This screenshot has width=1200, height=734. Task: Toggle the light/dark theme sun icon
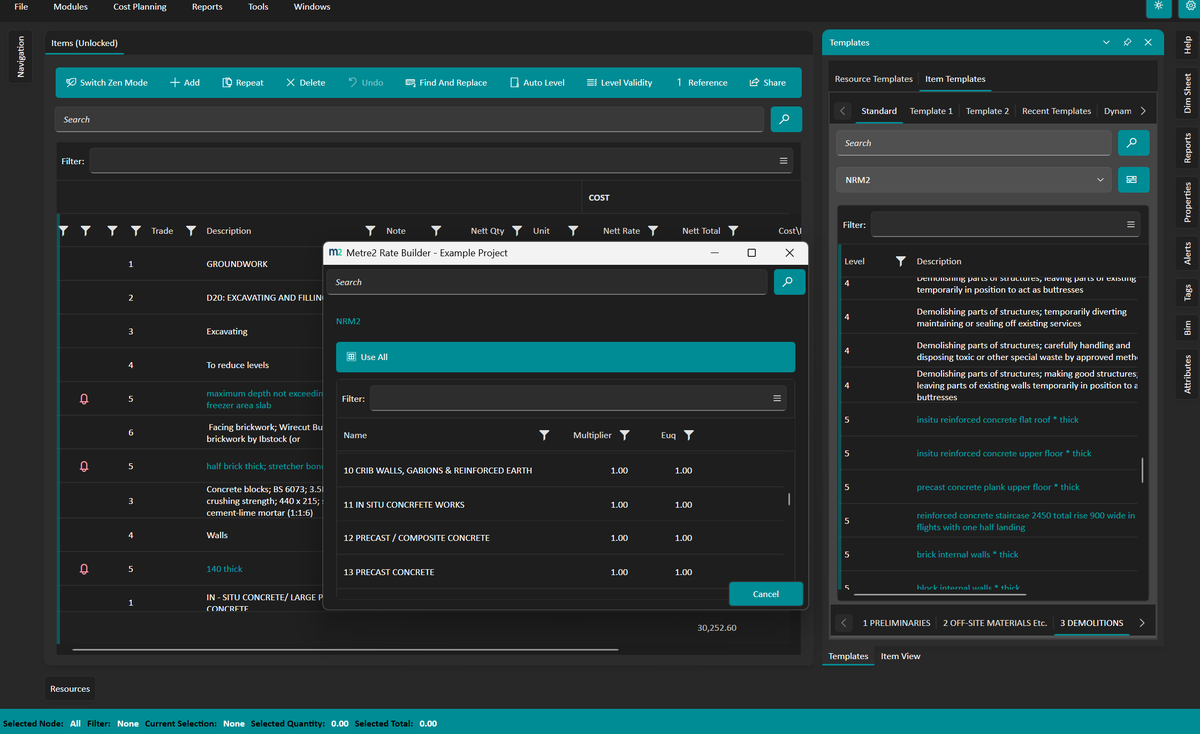point(1158,7)
